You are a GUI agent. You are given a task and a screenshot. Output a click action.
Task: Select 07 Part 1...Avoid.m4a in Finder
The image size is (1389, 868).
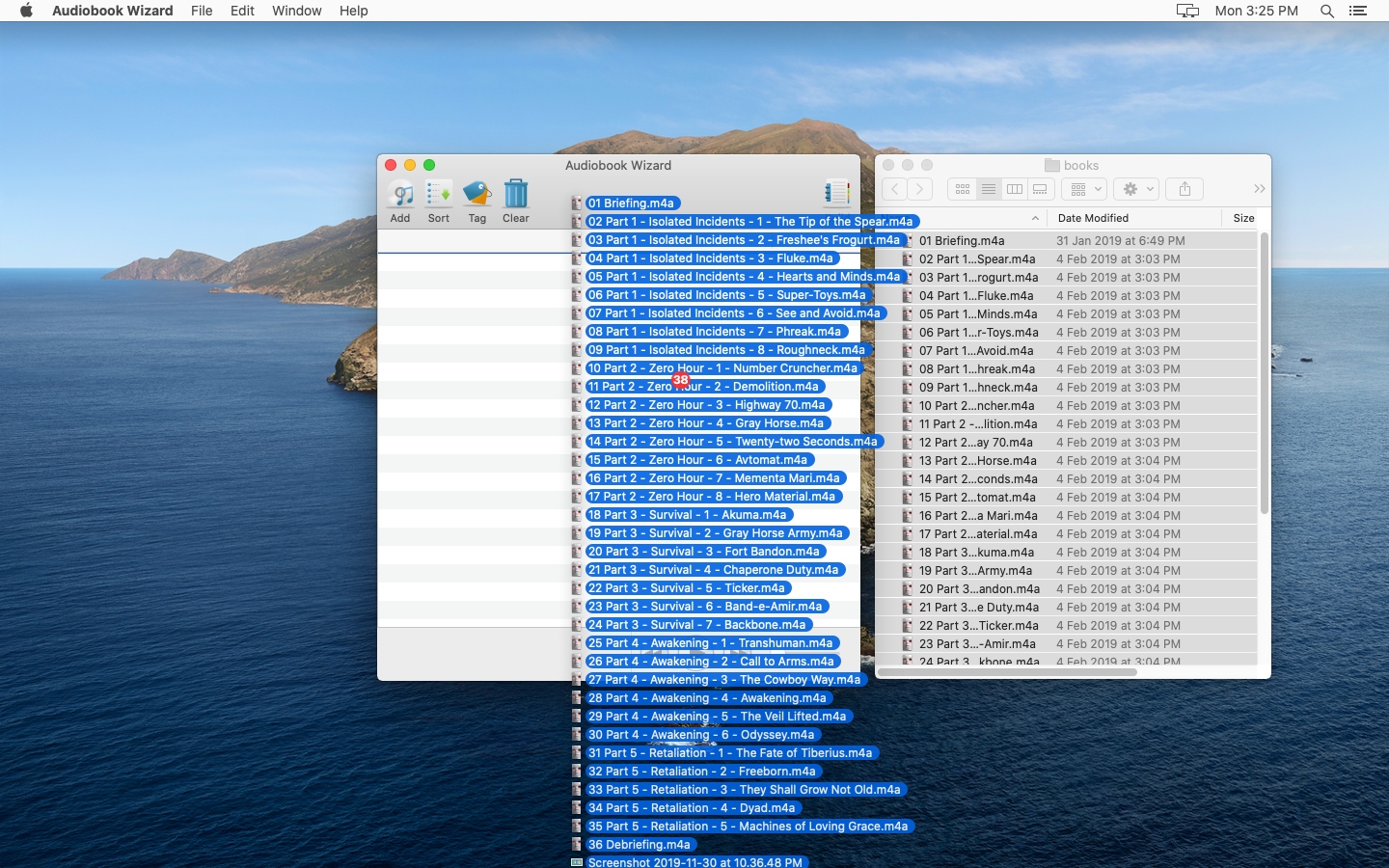coord(976,351)
